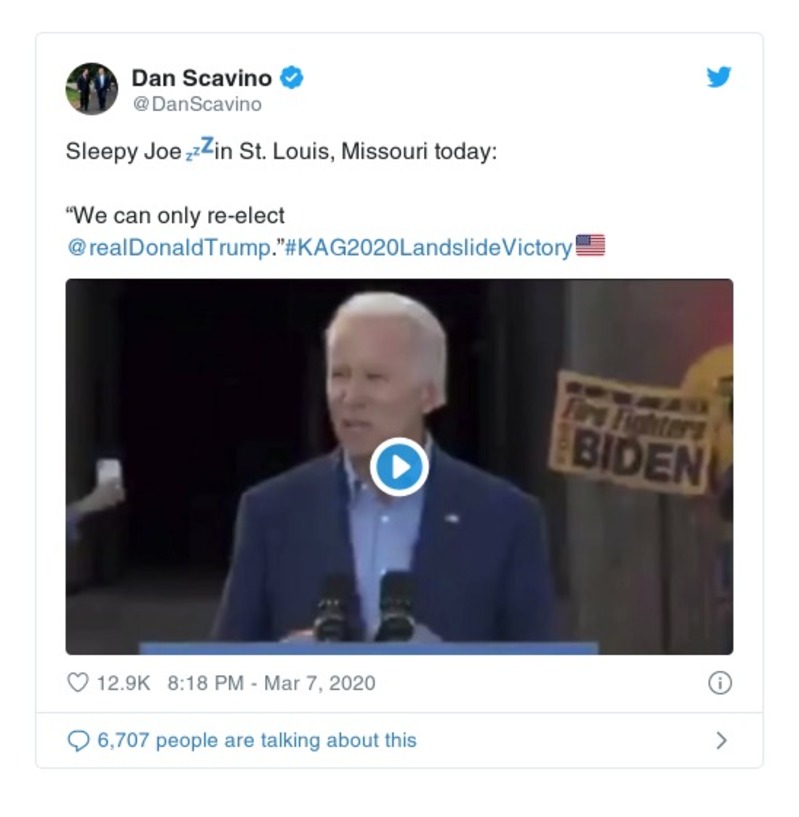Like the tweet with the heart icon
Screen dimensions: 799x817
77,683
